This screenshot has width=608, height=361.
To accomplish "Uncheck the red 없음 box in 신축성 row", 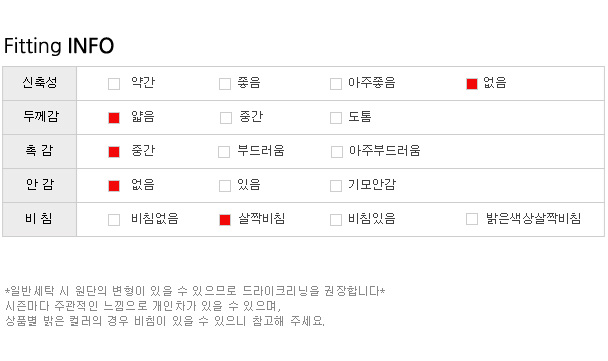I will point(472,84).
